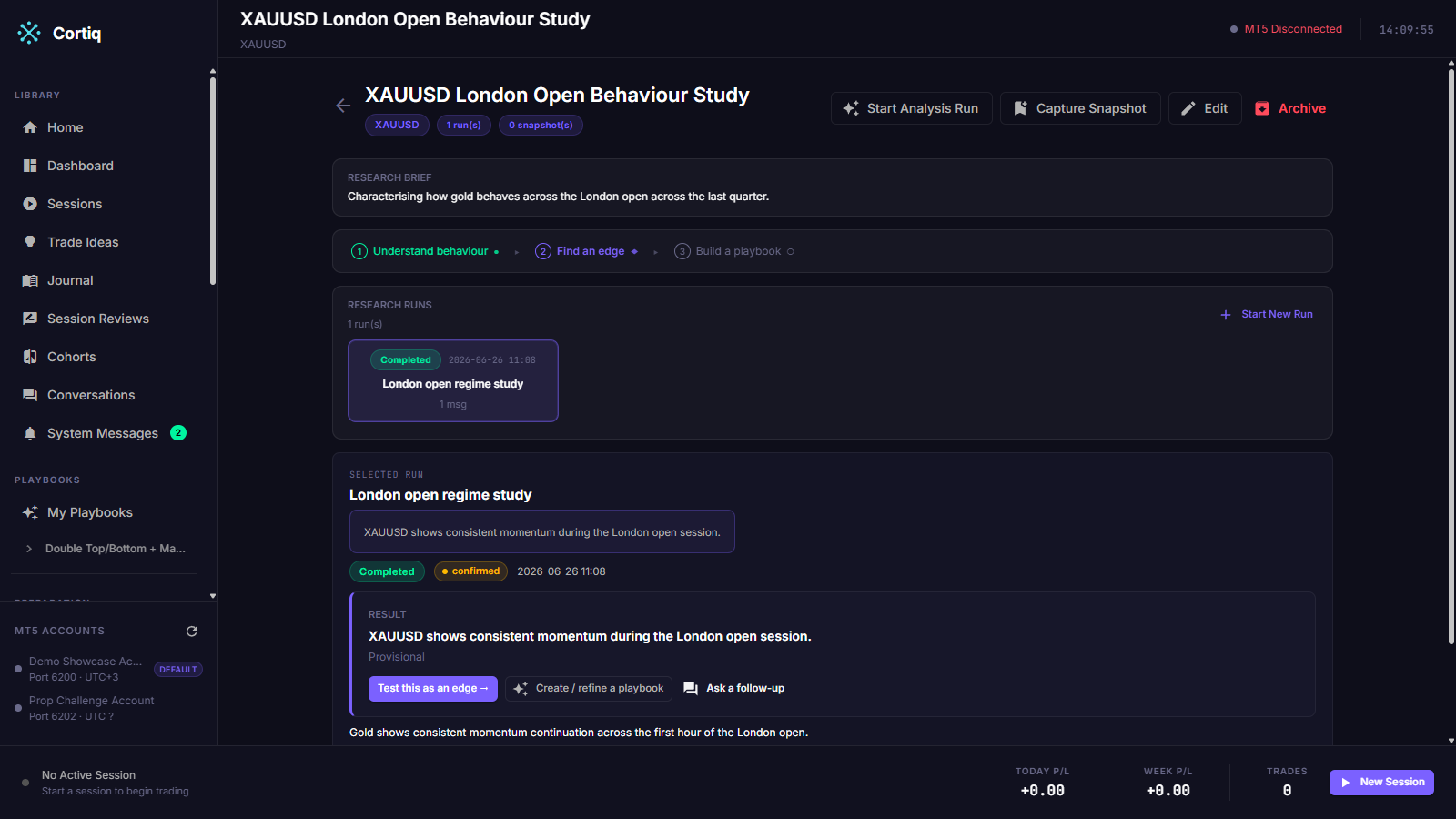The width and height of the screenshot is (1456, 819).
Task: Click Test this as an edge button
Action: click(432, 689)
